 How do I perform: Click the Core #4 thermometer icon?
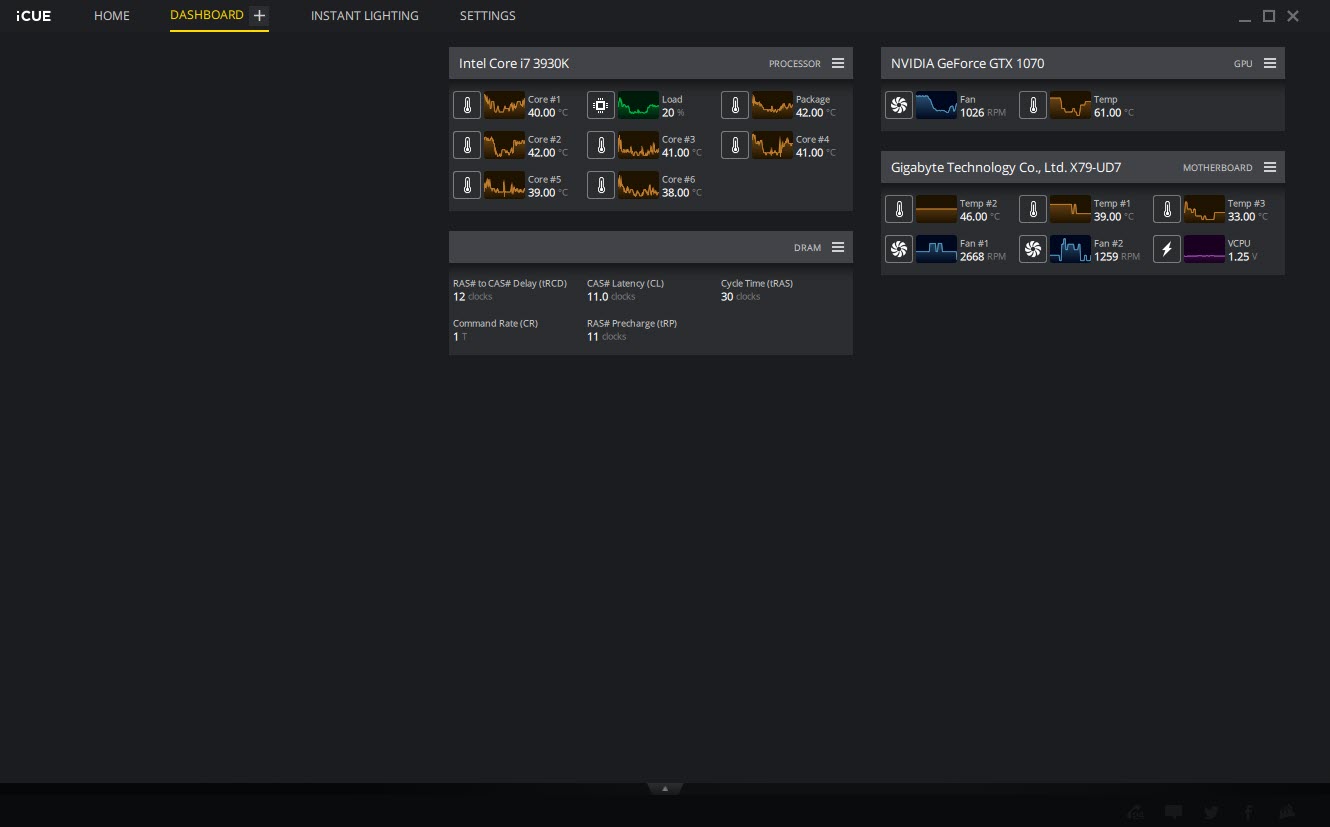(x=735, y=145)
